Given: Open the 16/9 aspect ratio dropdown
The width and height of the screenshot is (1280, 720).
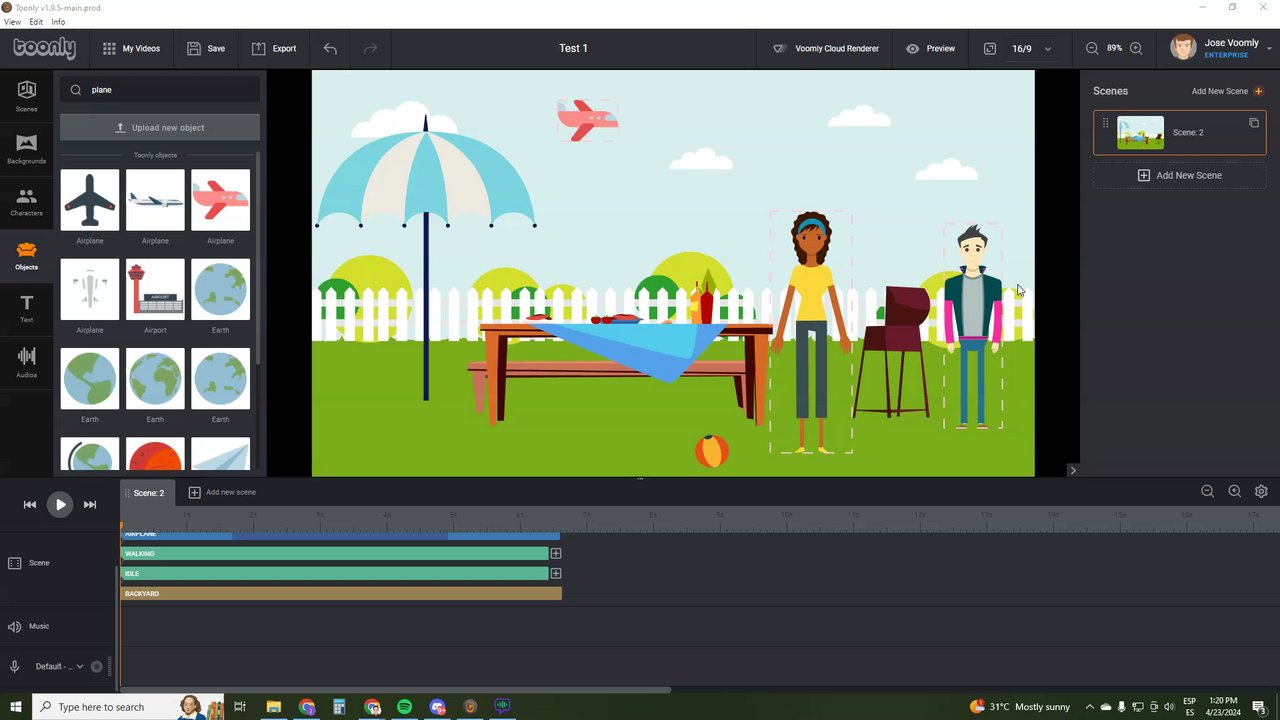Looking at the screenshot, I should point(1030,48).
